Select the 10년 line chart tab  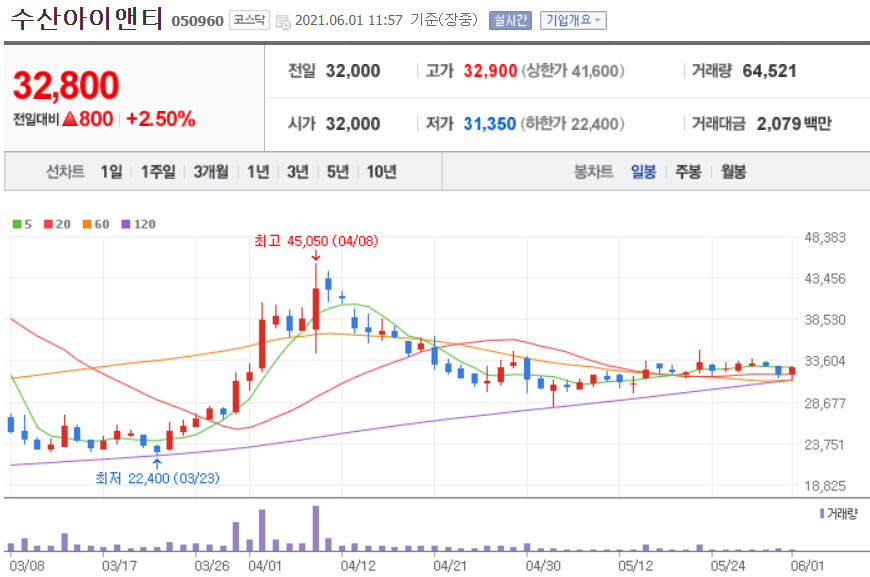pos(382,172)
